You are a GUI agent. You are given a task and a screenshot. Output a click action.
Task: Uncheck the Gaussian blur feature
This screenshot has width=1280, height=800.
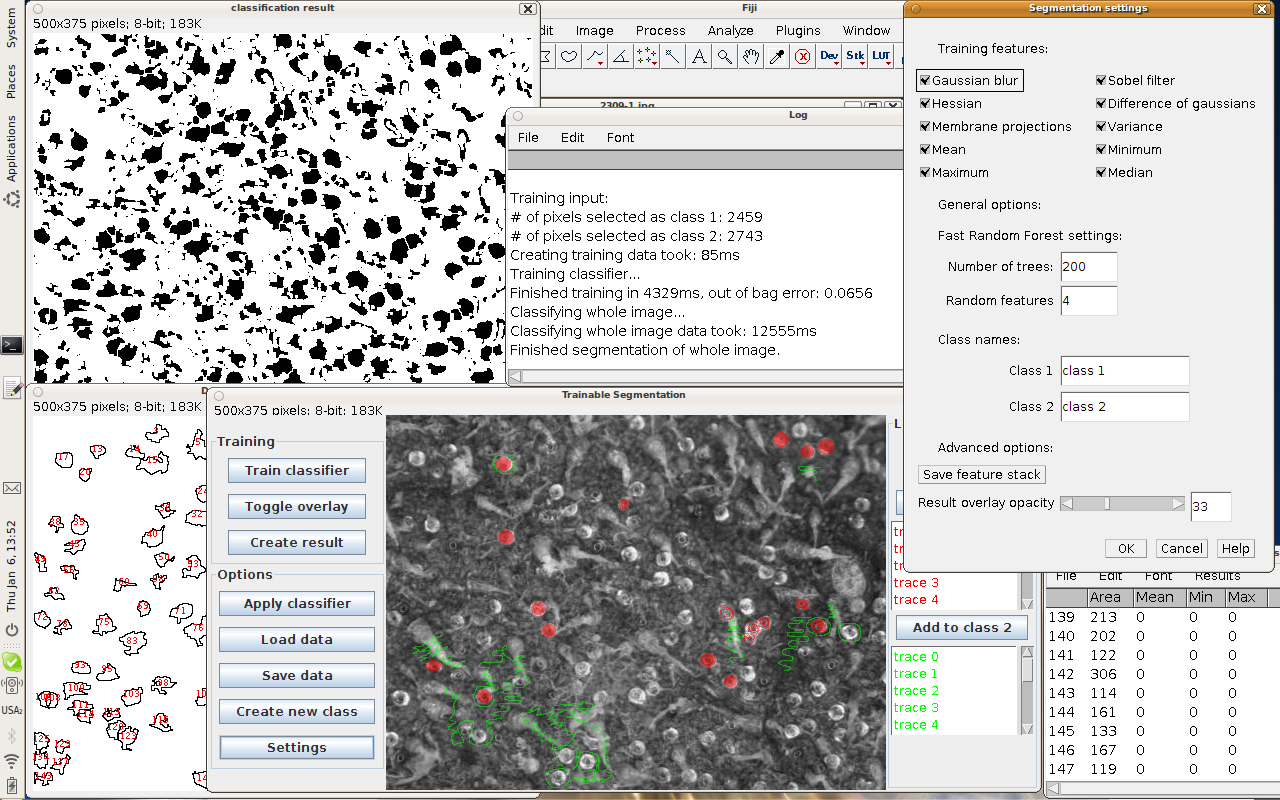(925, 81)
